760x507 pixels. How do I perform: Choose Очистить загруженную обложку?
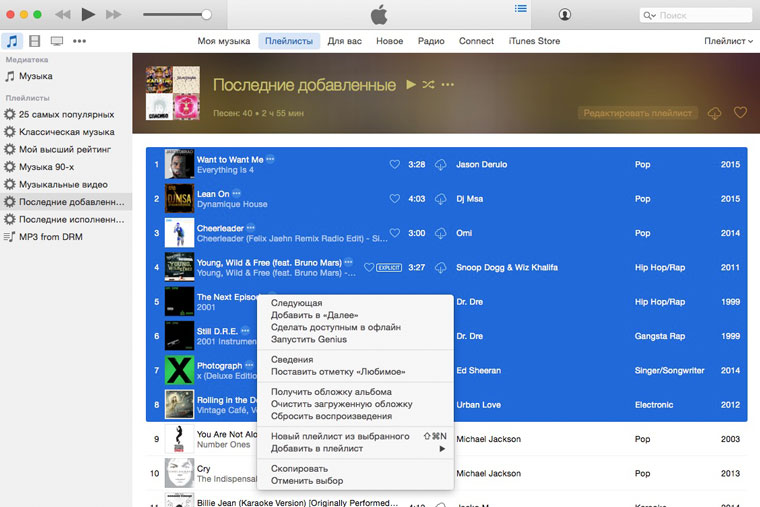(355, 404)
